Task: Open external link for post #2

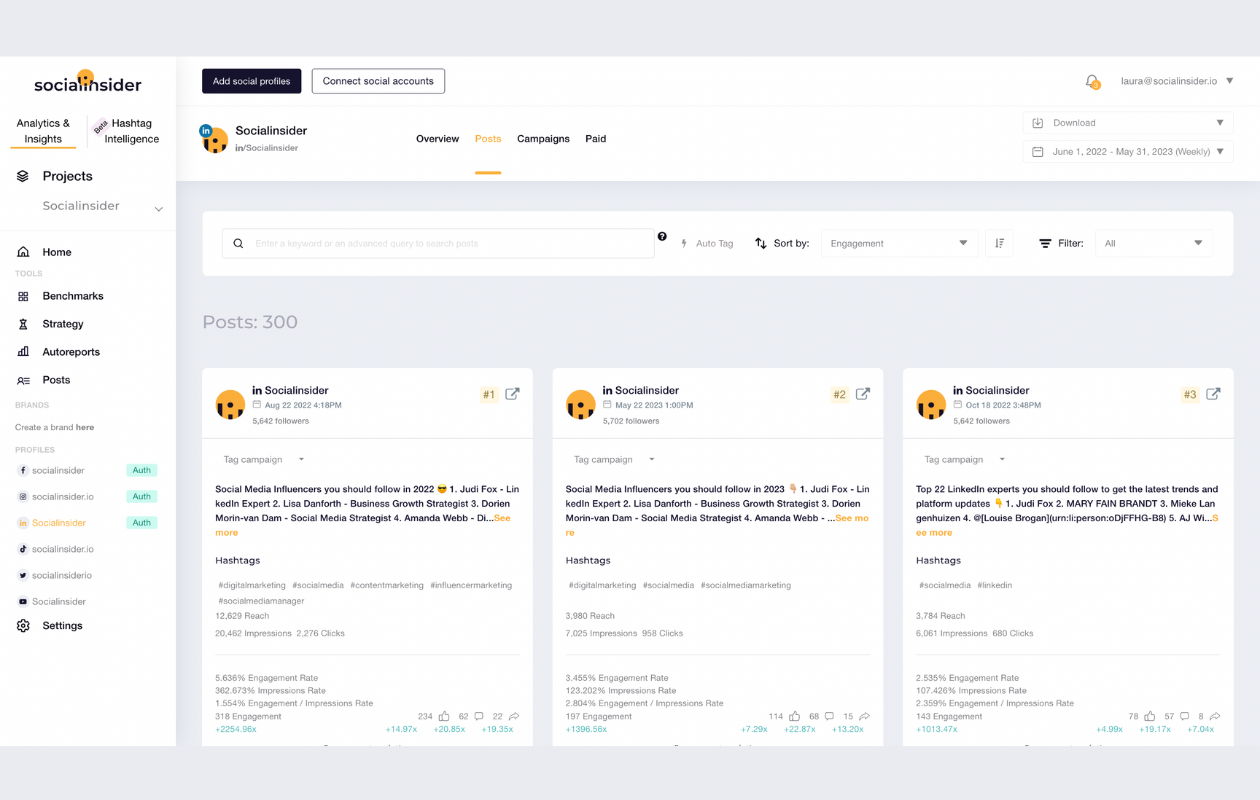Action: click(863, 394)
